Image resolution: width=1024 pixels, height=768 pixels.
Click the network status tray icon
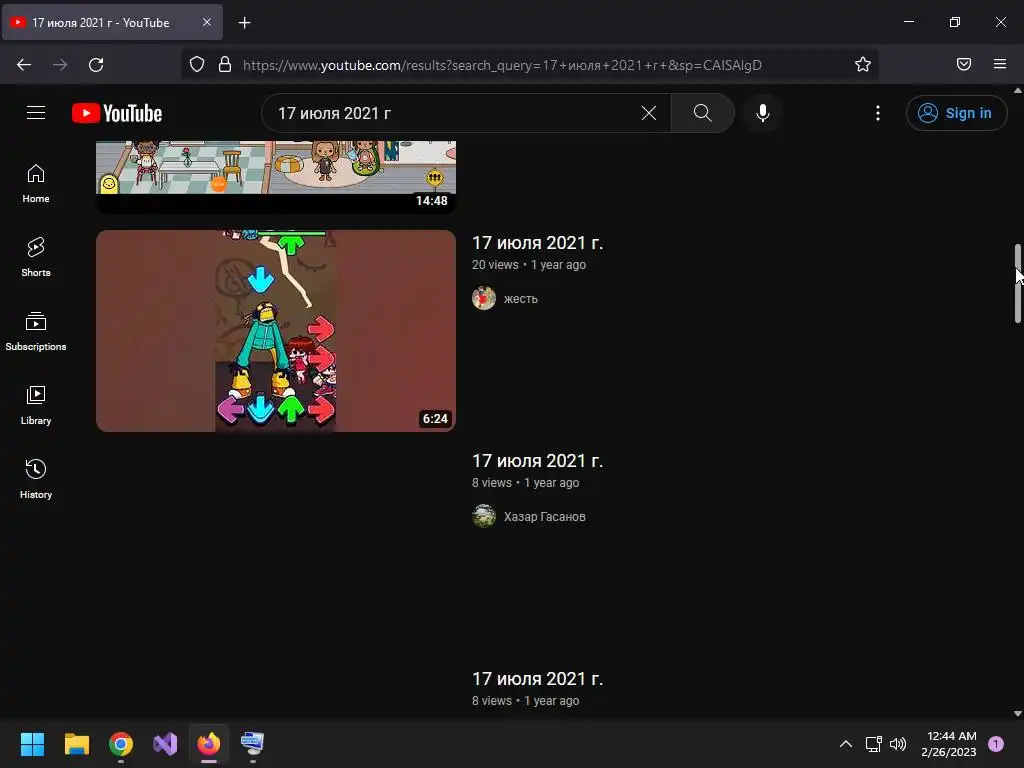(873, 744)
